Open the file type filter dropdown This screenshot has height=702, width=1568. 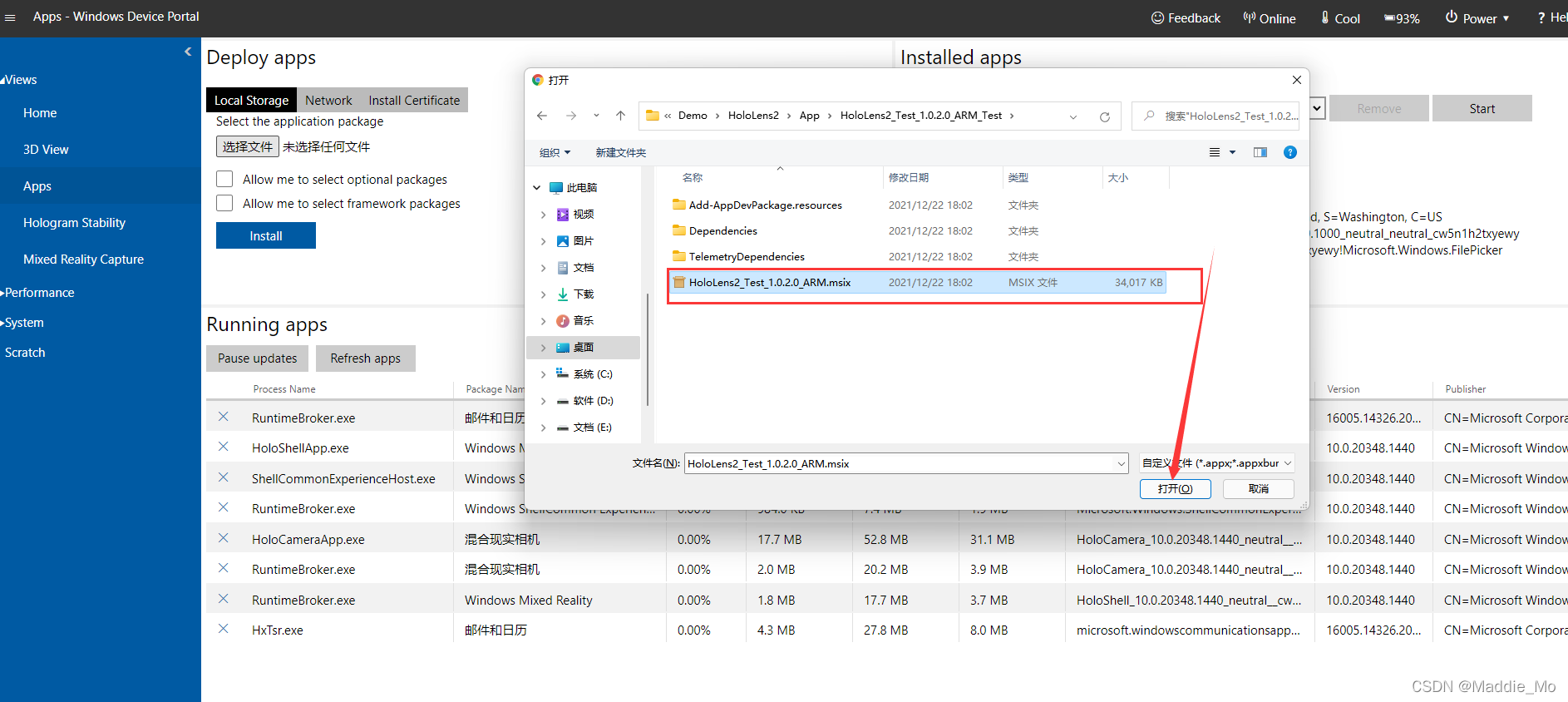[x=1217, y=463]
